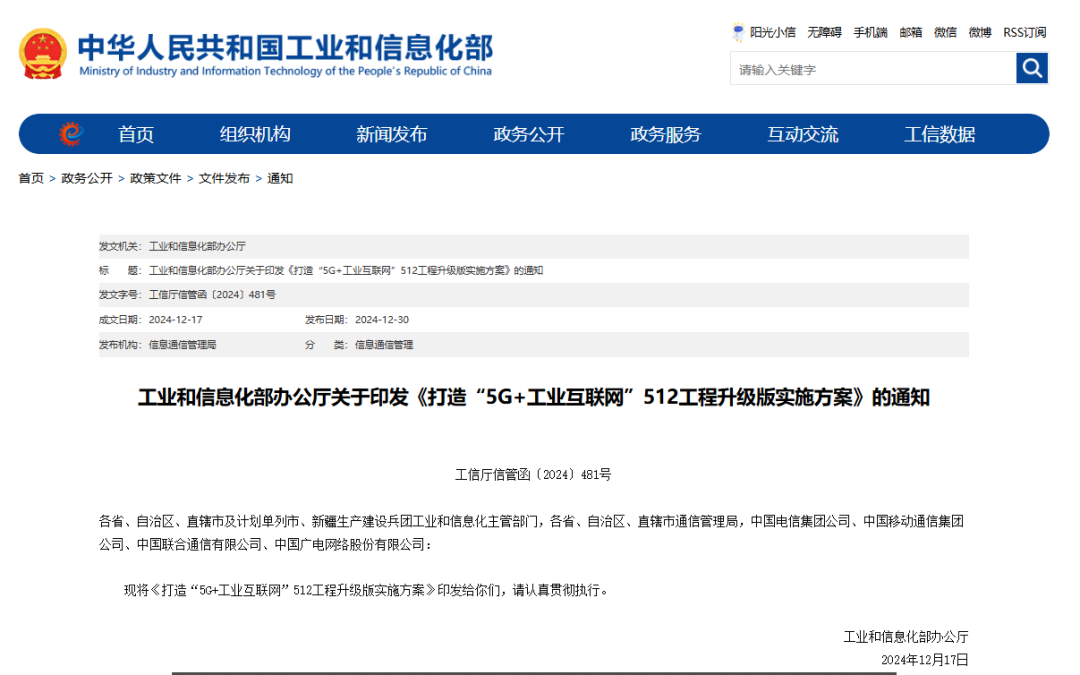
Task: Go to the 邮箱 link at top
Action: coord(911,32)
